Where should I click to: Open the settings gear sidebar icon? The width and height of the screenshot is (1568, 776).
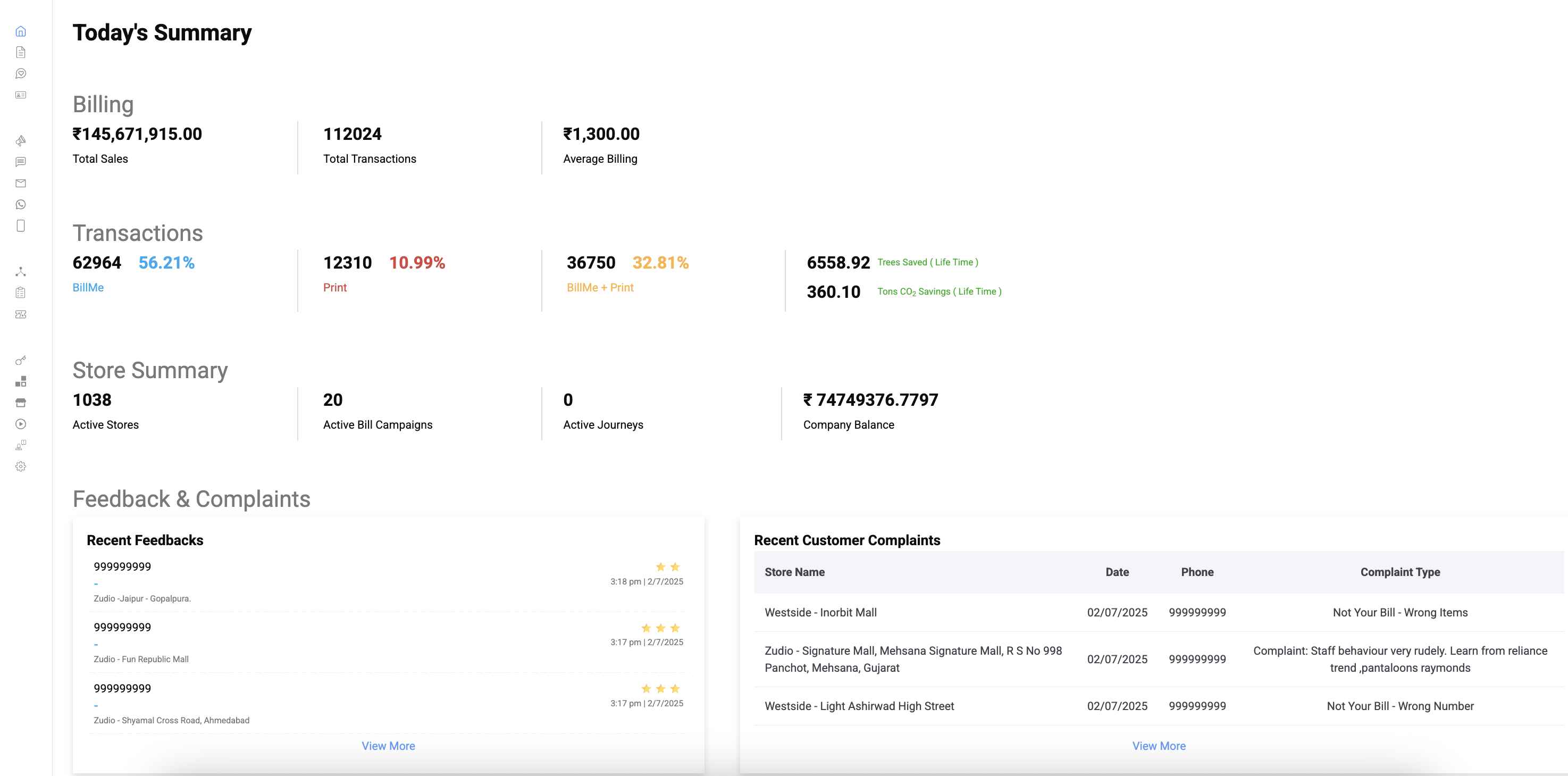(x=21, y=466)
